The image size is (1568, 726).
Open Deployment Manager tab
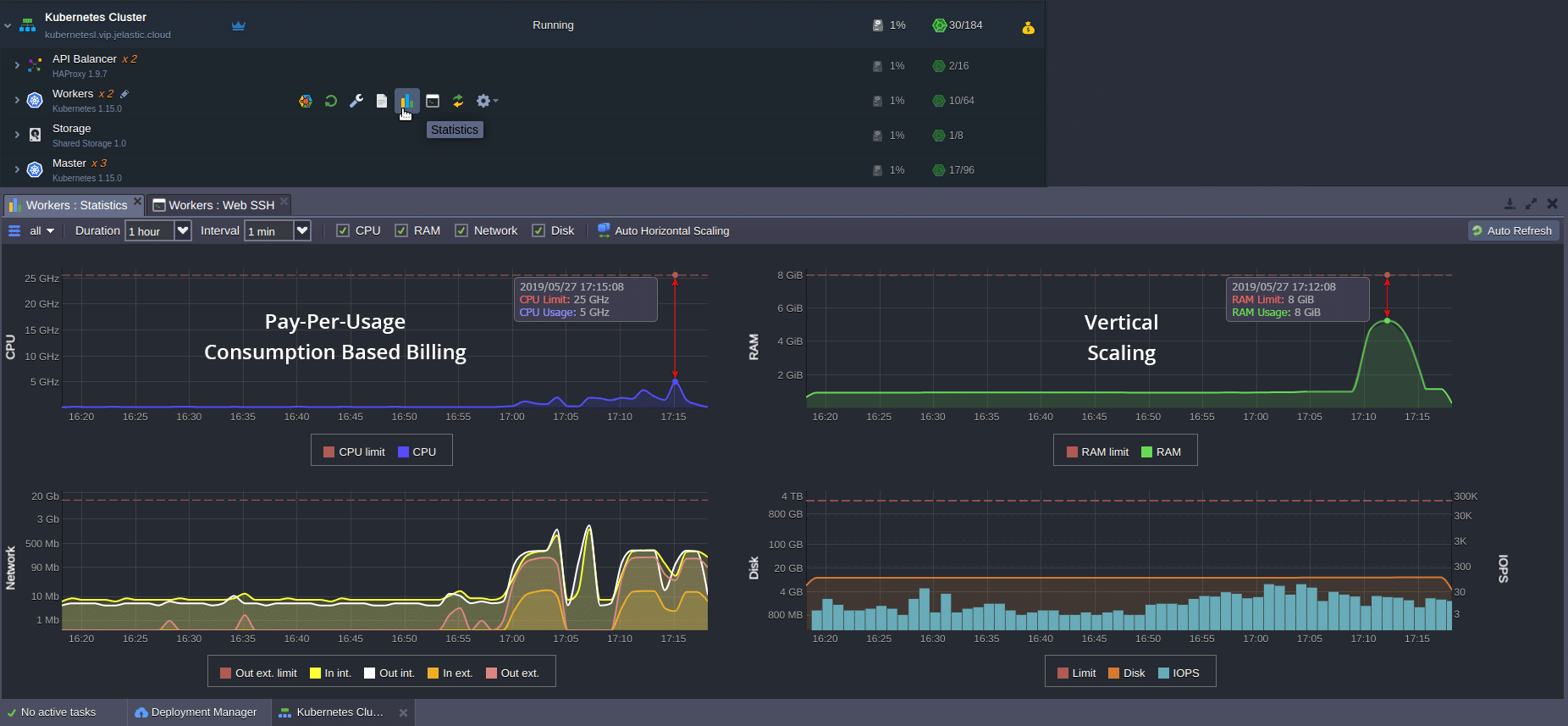click(196, 712)
